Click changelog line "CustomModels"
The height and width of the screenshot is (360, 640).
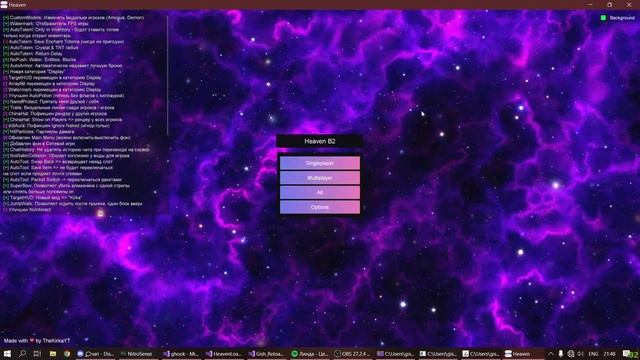pos(73,18)
